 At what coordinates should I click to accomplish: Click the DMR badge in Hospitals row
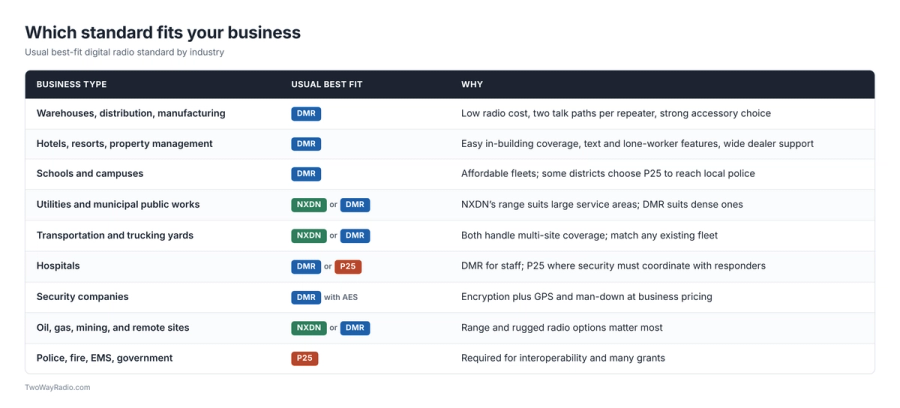coord(306,266)
